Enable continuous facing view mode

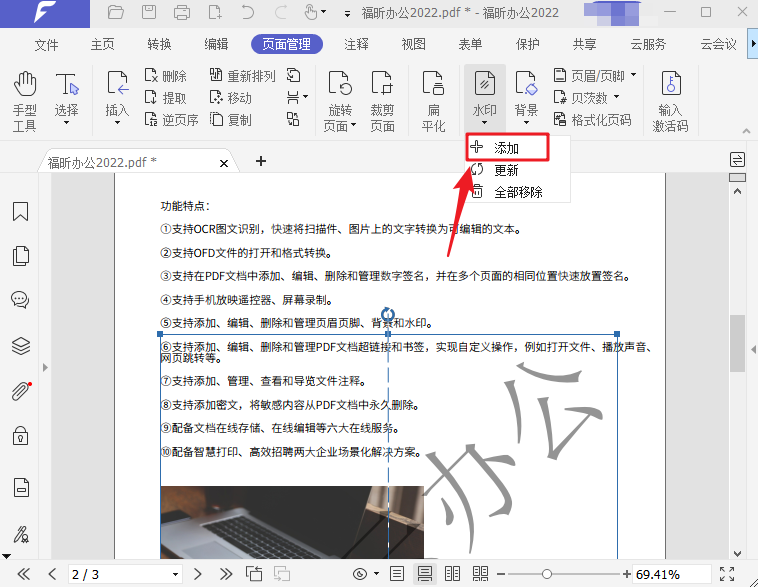[x=481, y=574]
